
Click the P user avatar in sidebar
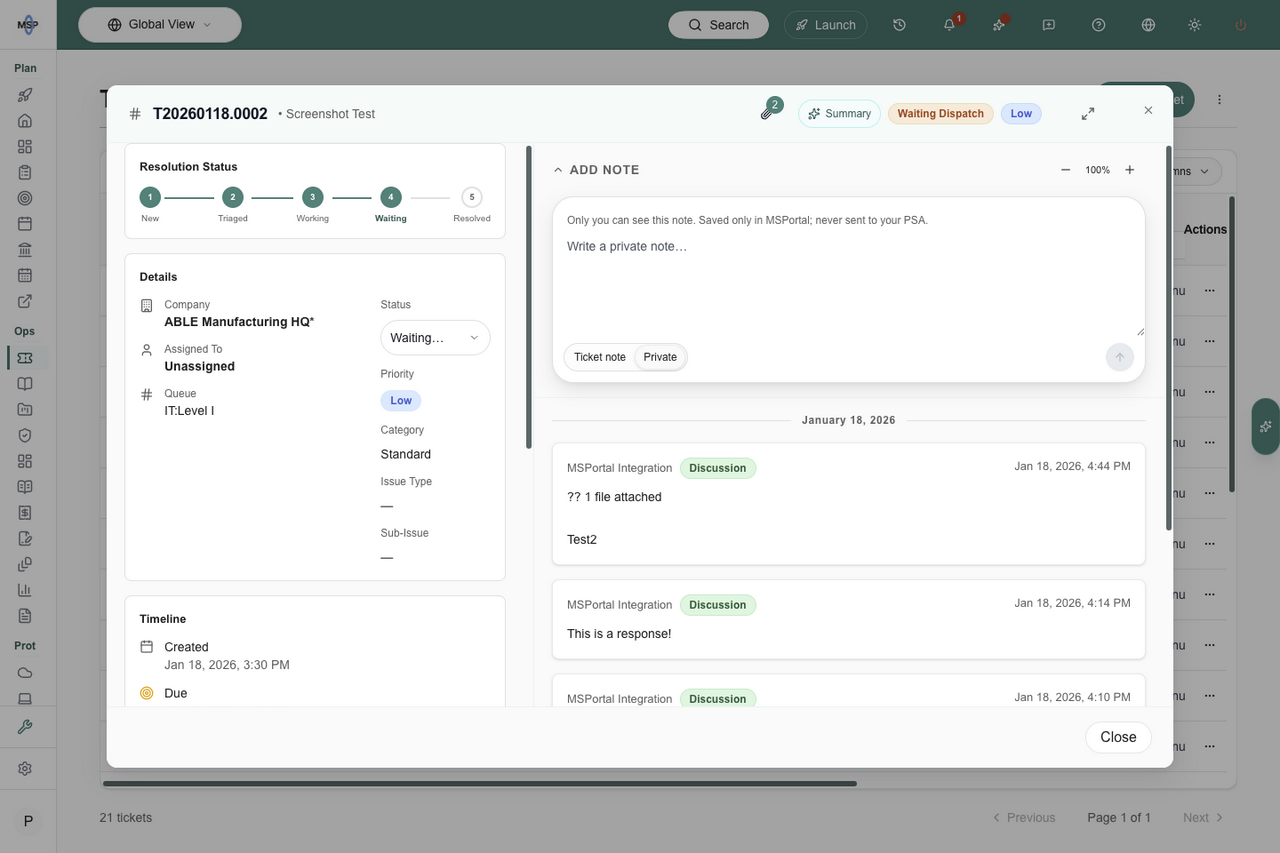28,821
